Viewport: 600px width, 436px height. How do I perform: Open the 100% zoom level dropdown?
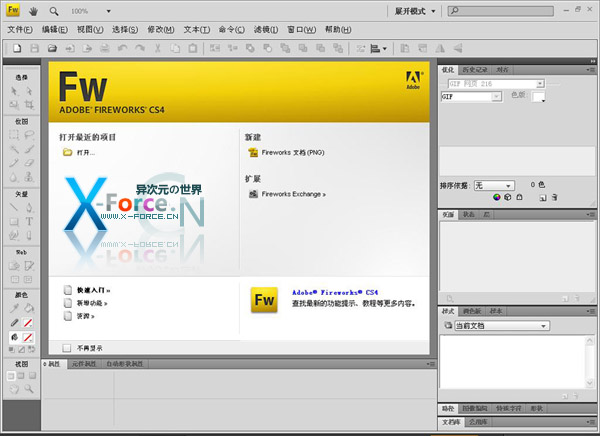click(x=108, y=11)
